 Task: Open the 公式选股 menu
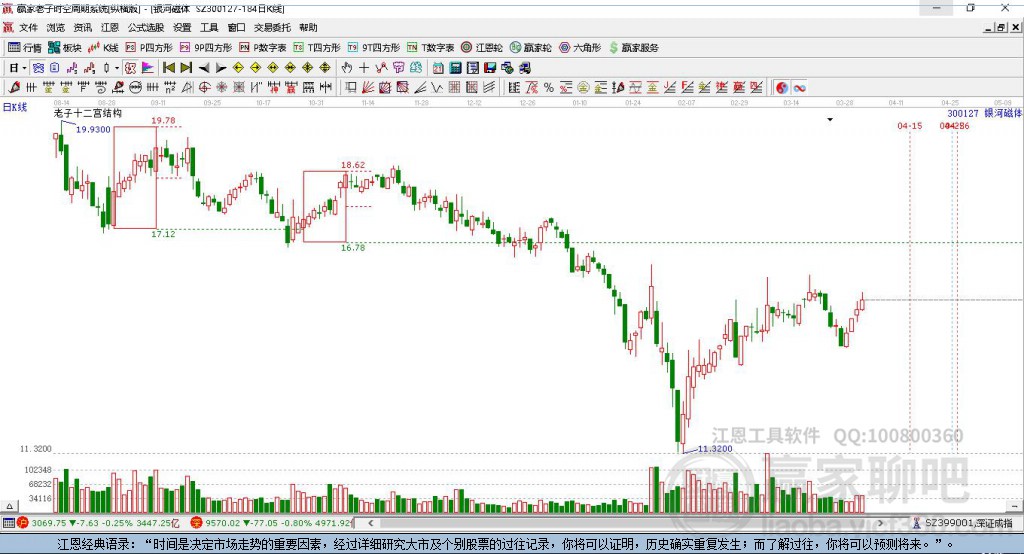pos(146,27)
